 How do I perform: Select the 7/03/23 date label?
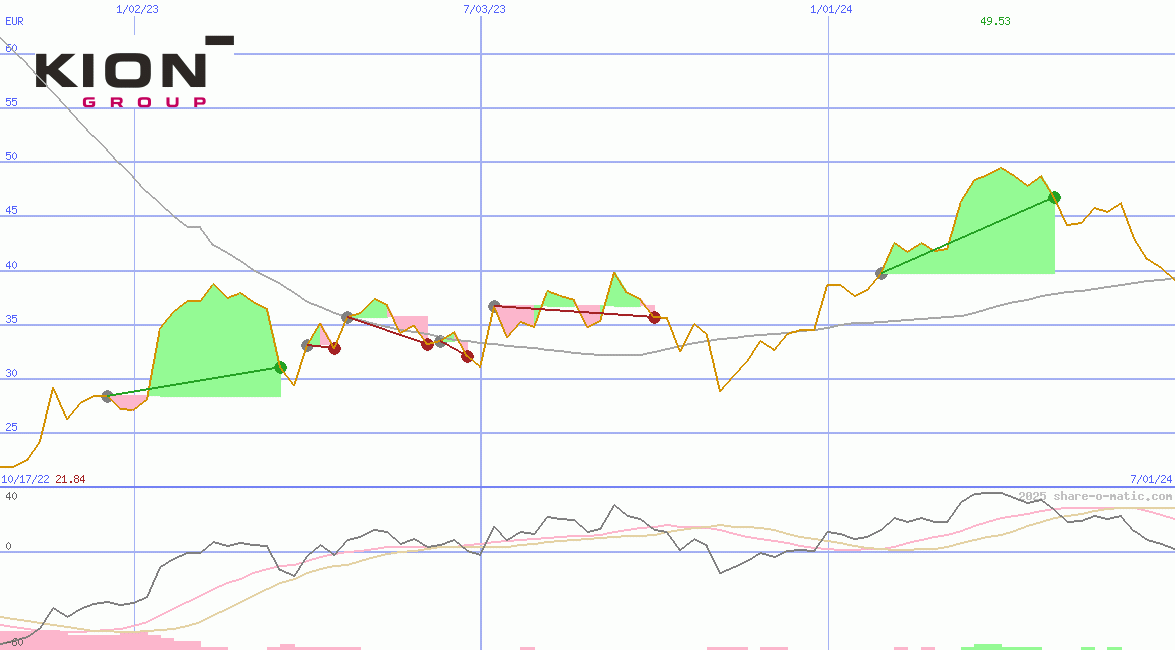484,9
